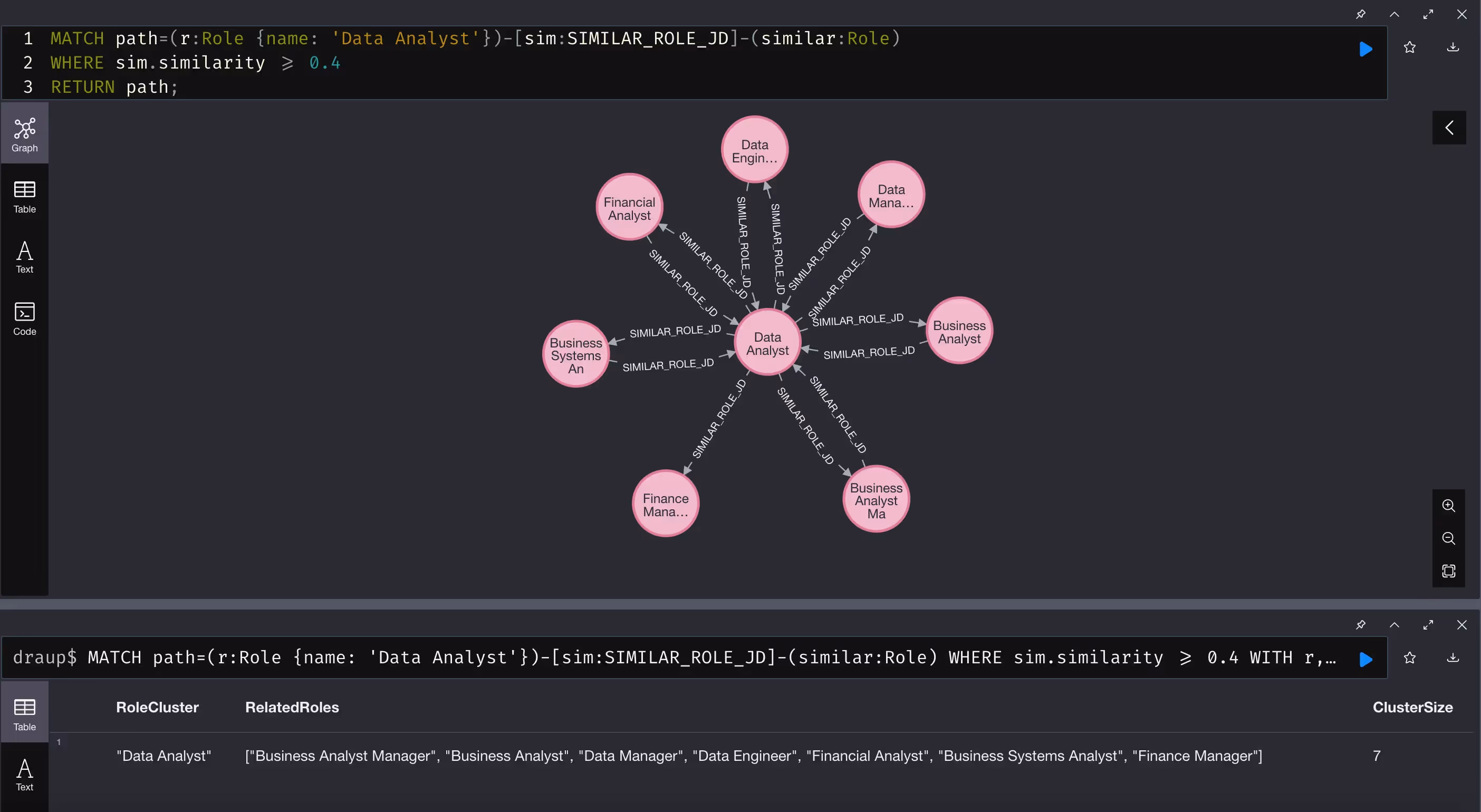Favorite the bottom frame query
Screen dimensions: 1481x812
1409,658
